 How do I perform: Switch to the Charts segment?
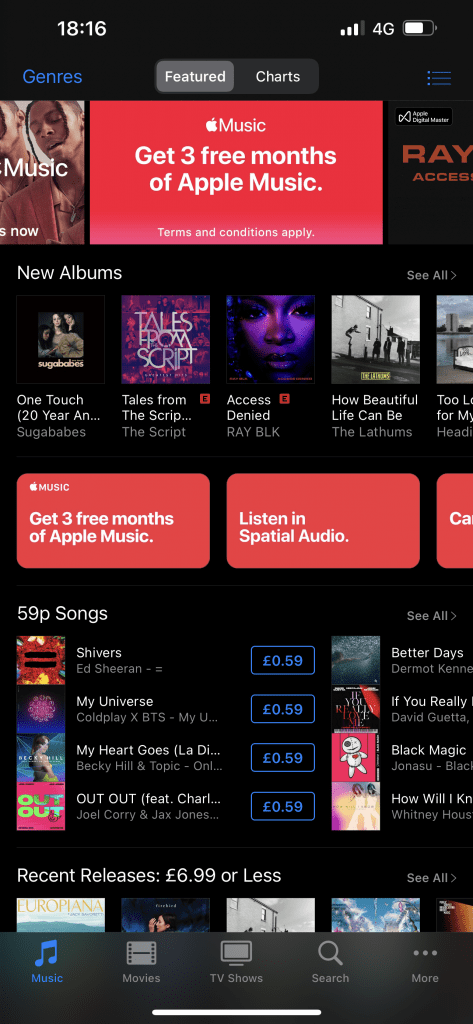click(x=278, y=76)
